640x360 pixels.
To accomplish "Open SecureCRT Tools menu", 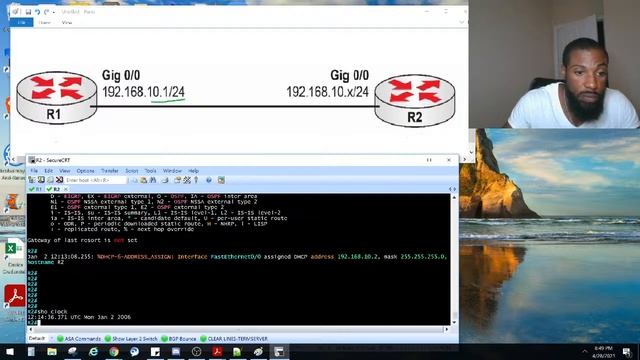I will 150,171.
